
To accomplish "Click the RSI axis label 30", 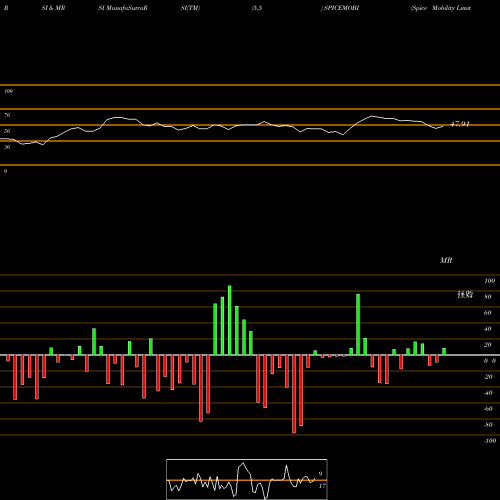I will (7, 147).
